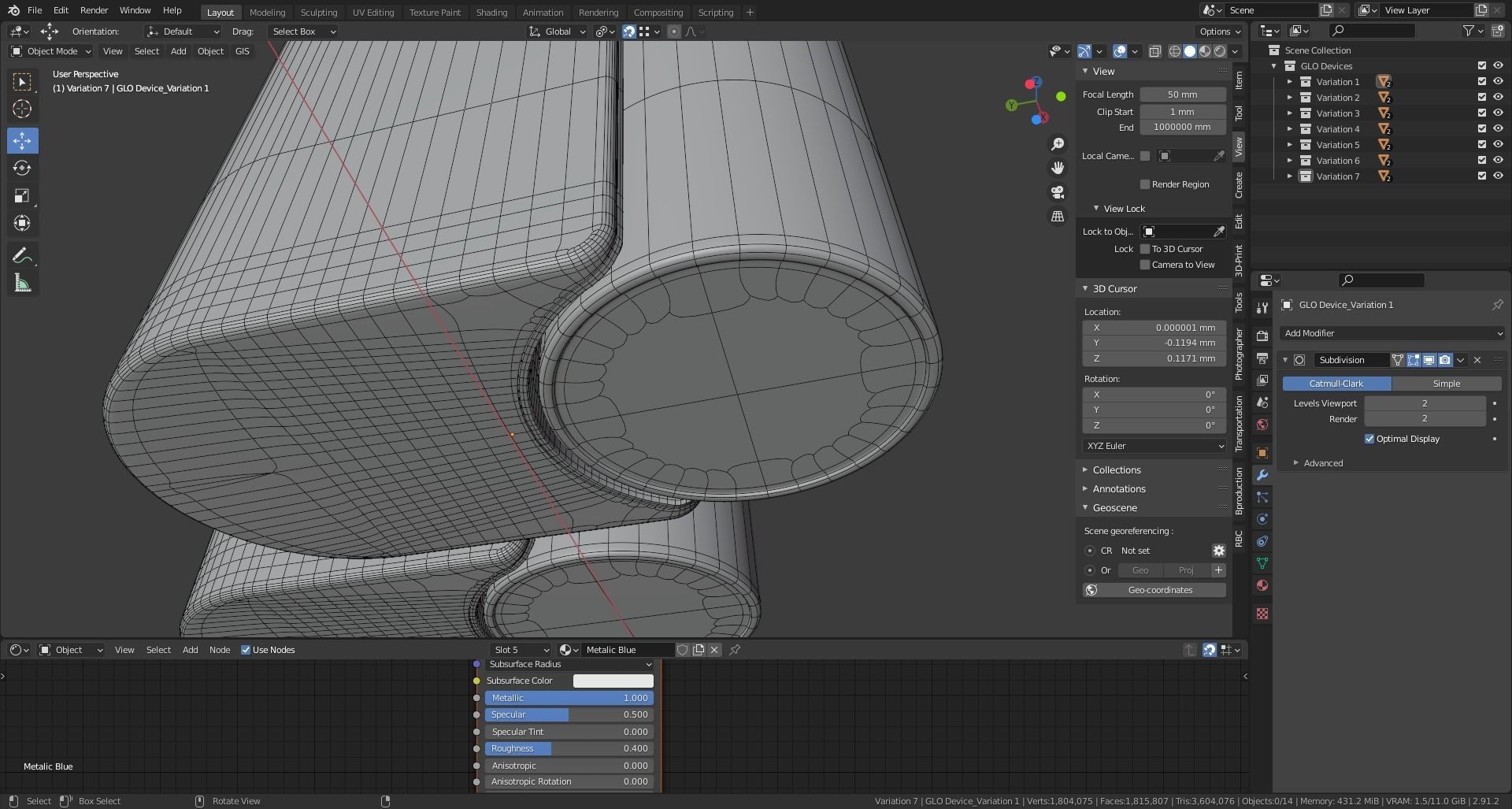The image size is (1512, 809).
Task: Open the Add Modifier dropdown
Action: coord(1392,333)
